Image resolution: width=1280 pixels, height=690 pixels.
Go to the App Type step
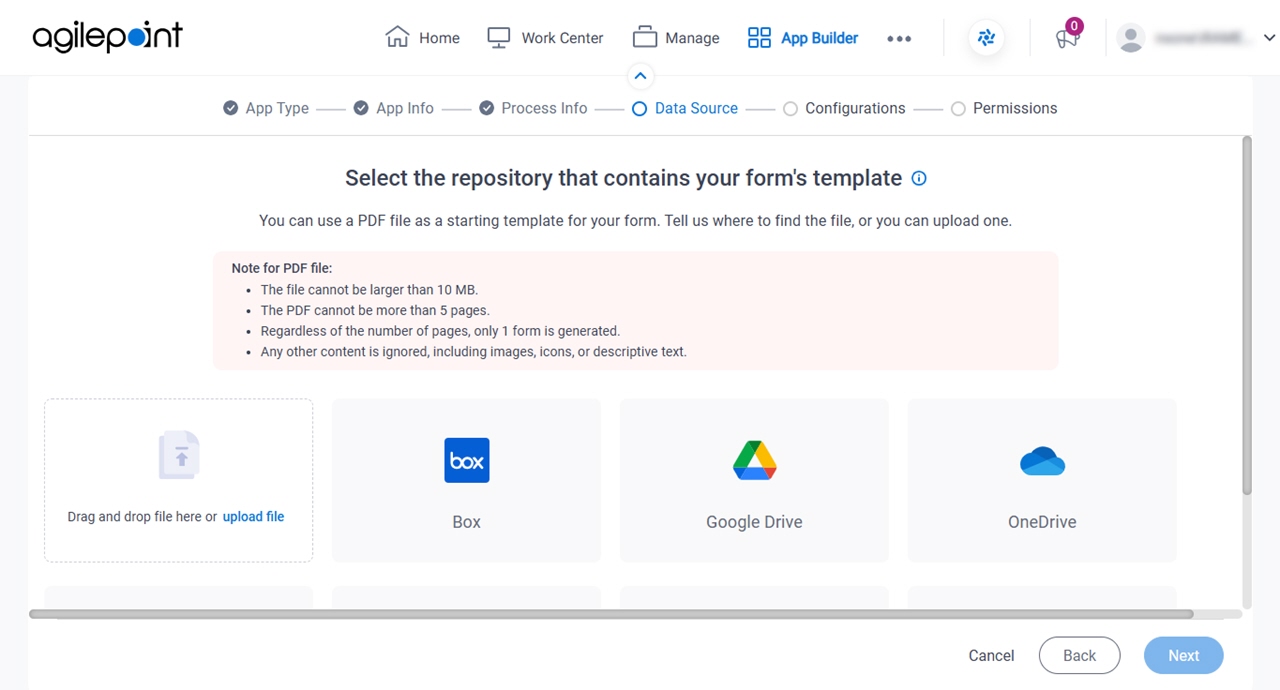pyautogui.click(x=266, y=108)
